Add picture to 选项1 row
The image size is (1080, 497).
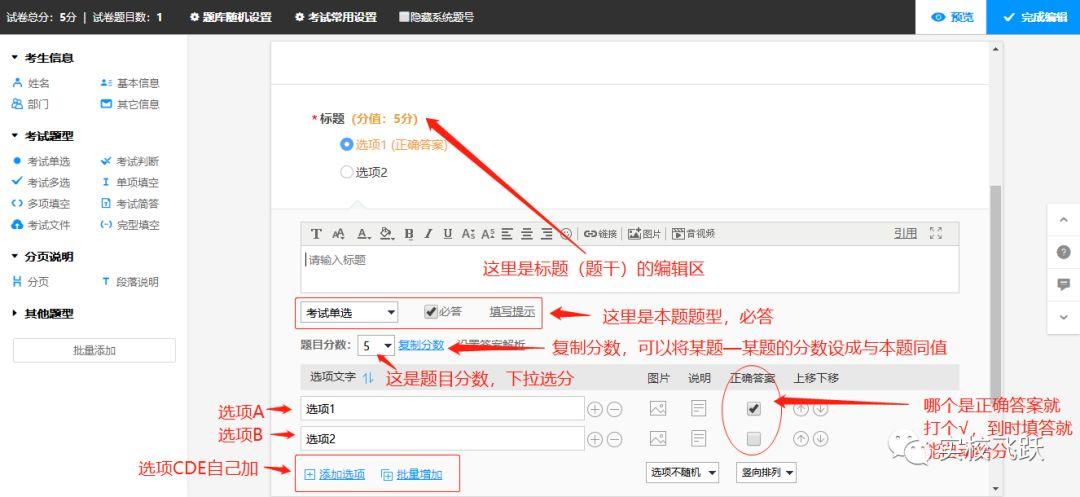click(658, 409)
